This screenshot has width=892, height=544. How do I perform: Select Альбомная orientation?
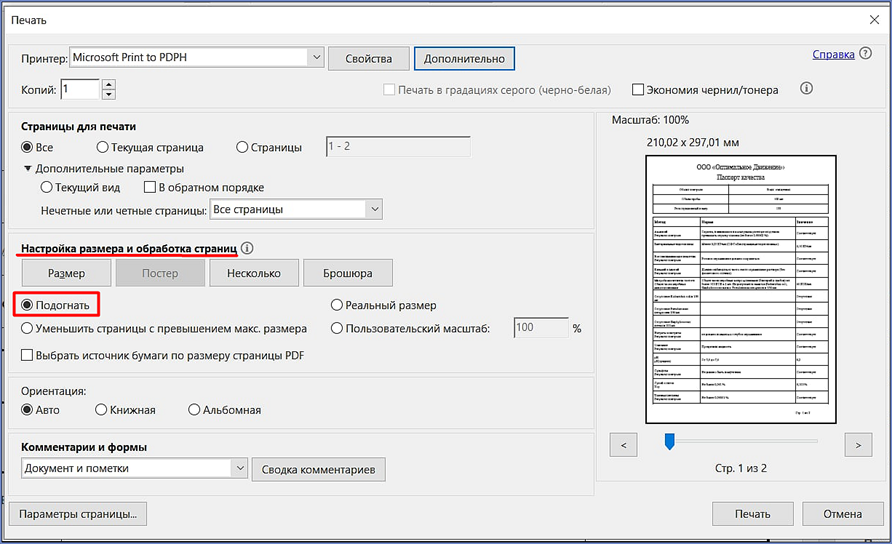194,410
